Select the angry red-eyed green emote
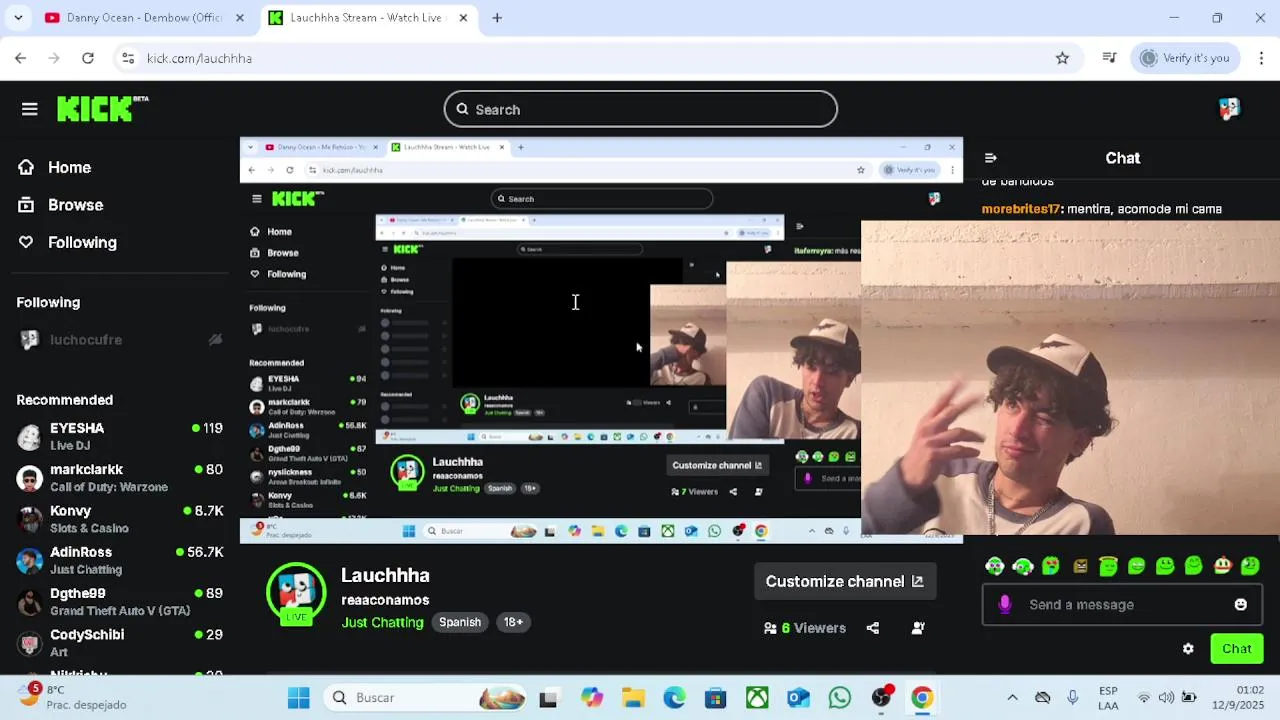The width and height of the screenshot is (1280, 720). (1051, 566)
